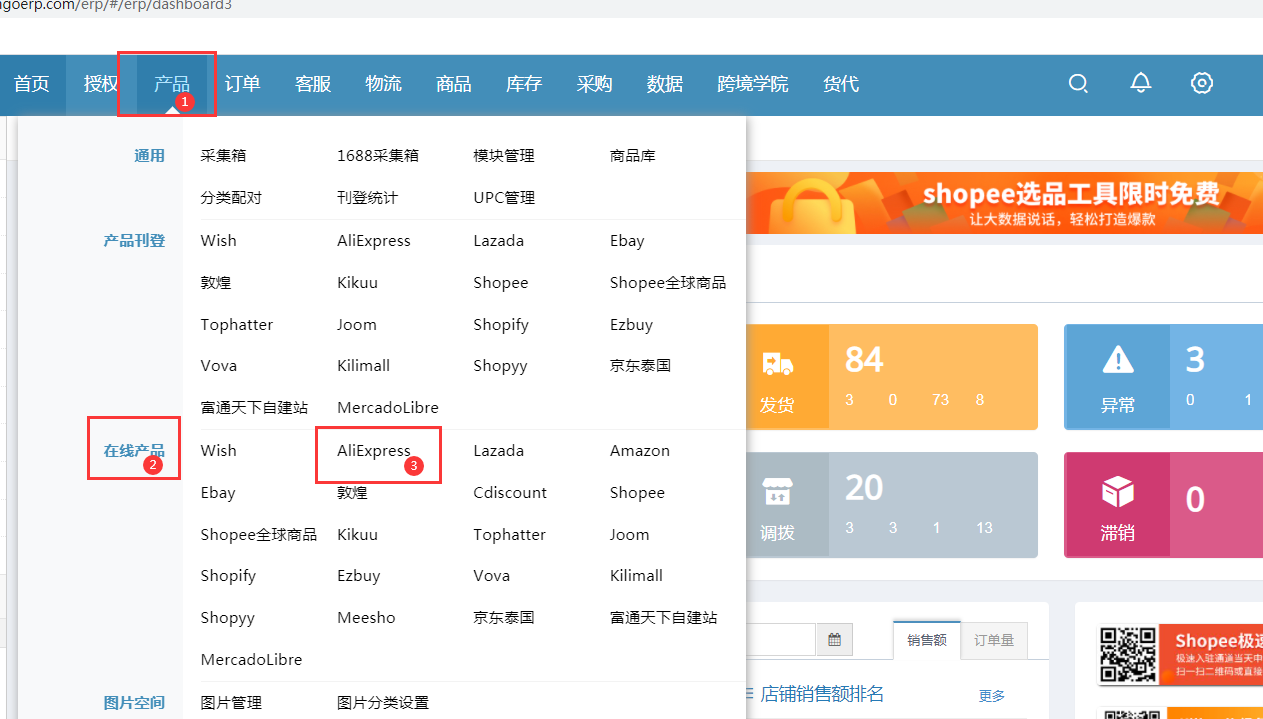1263x719 pixels.
Task: Open the 采购 navigation menu
Action: 595,84
